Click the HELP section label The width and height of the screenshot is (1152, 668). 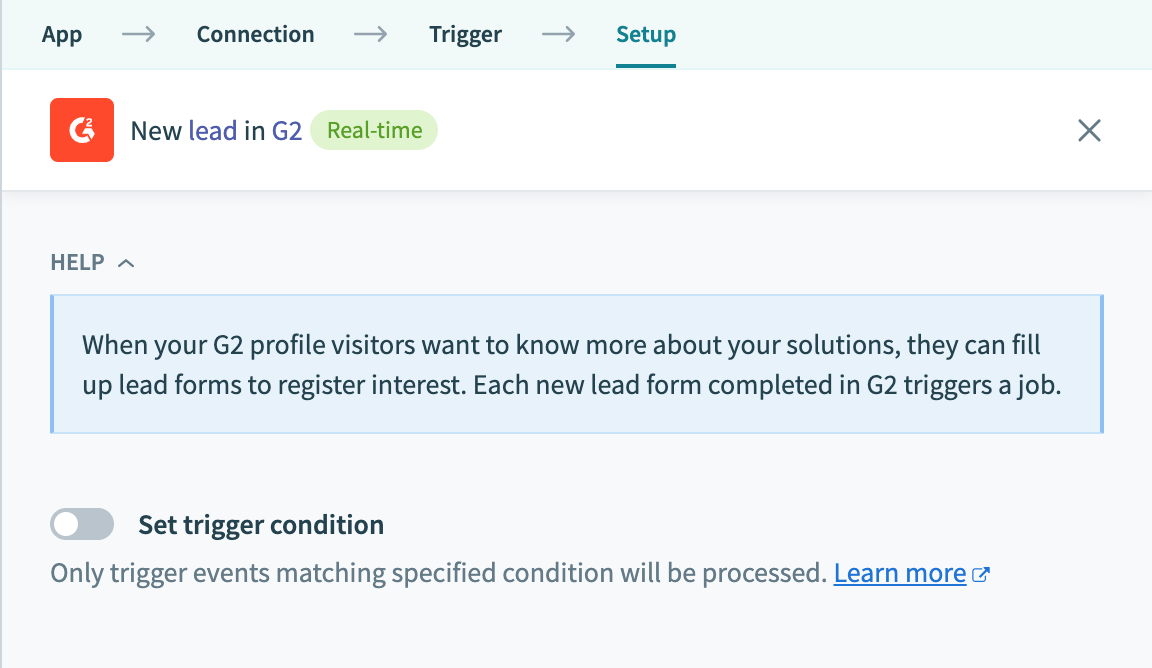click(78, 263)
